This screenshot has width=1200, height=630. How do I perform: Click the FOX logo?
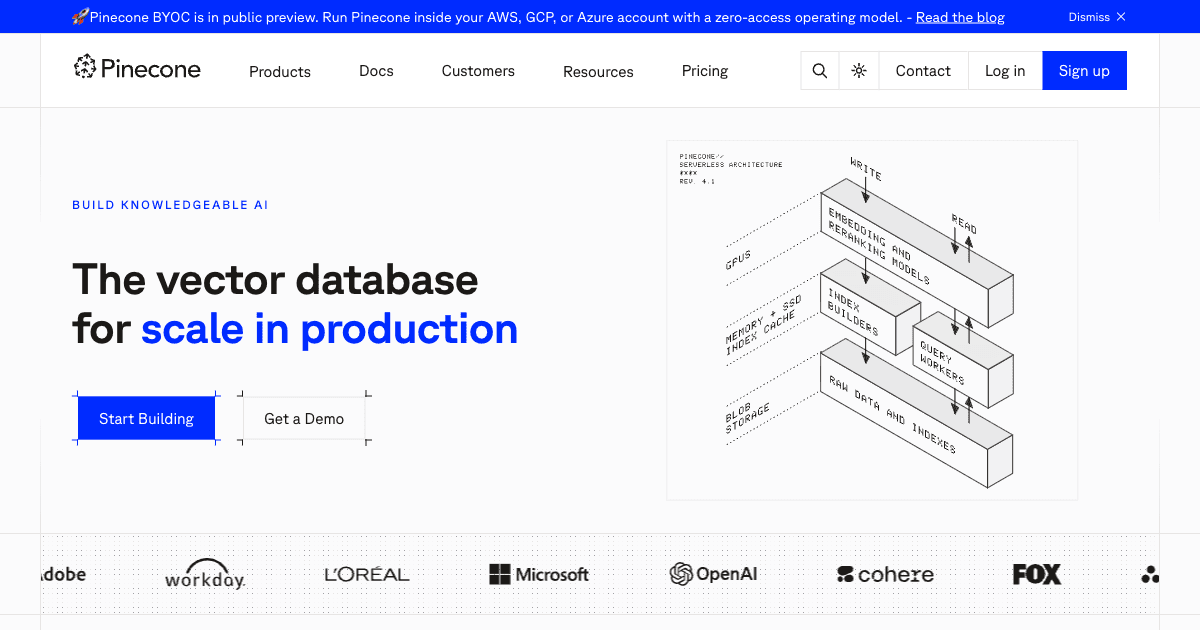1036,574
